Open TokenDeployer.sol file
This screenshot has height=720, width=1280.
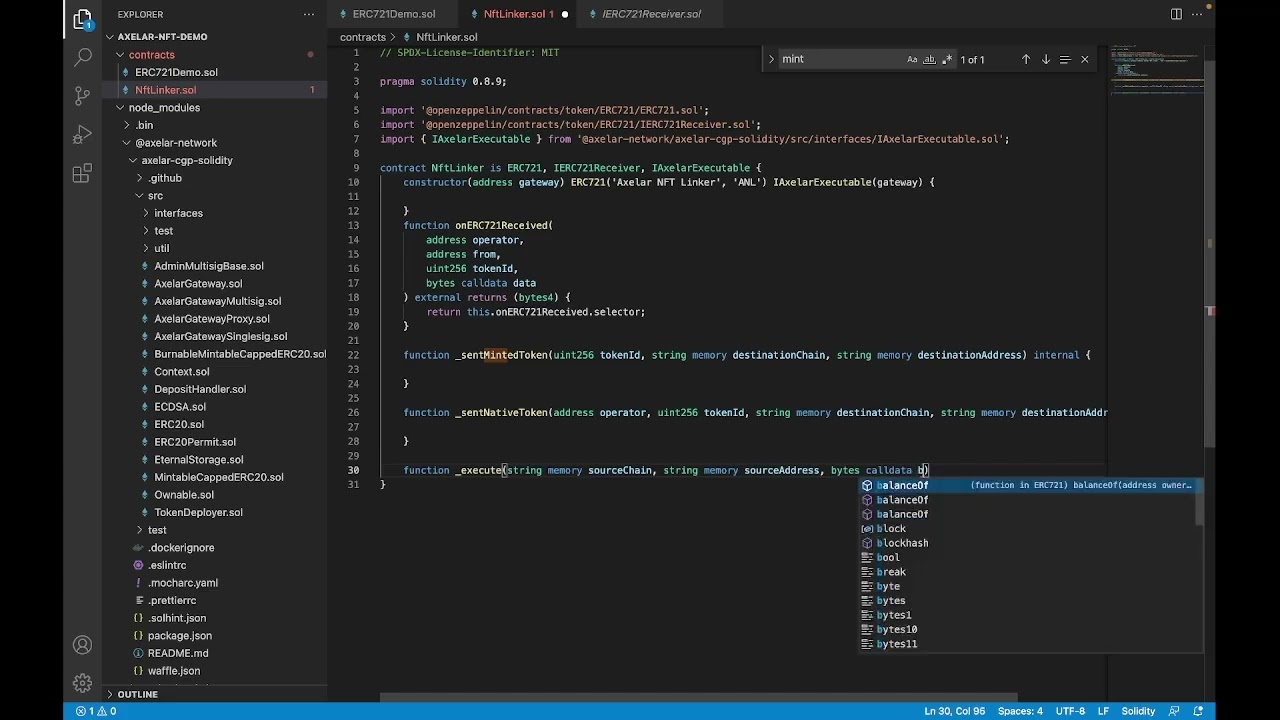pyautogui.click(x=198, y=512)
